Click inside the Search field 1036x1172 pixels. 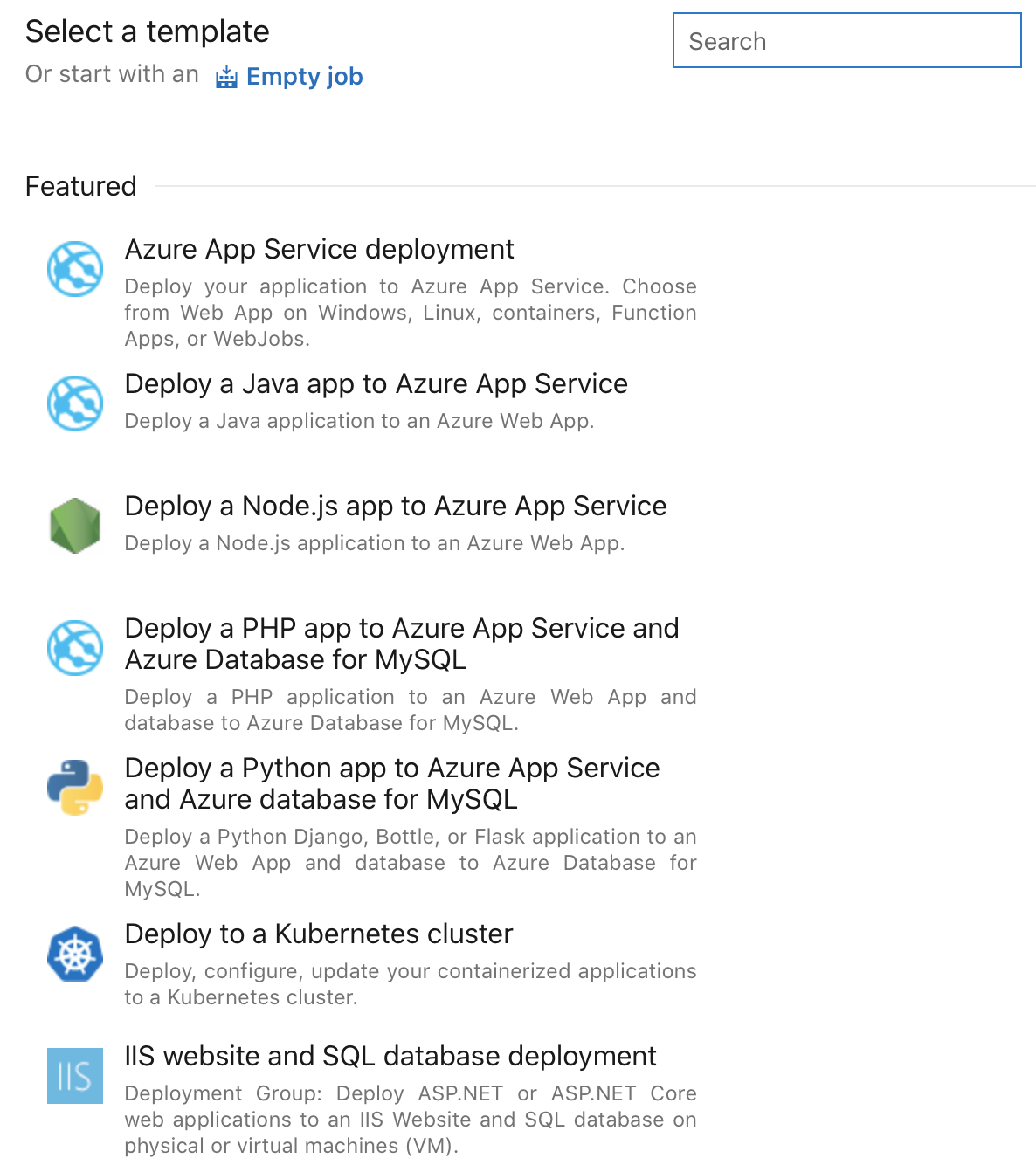pos(846,40)
